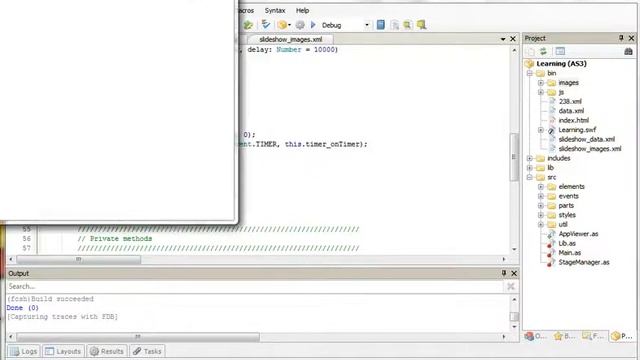Screen dimensions: 640x360
Task: Click the editor horizontal scrollbar thumb
Action: tap(78, 259)
